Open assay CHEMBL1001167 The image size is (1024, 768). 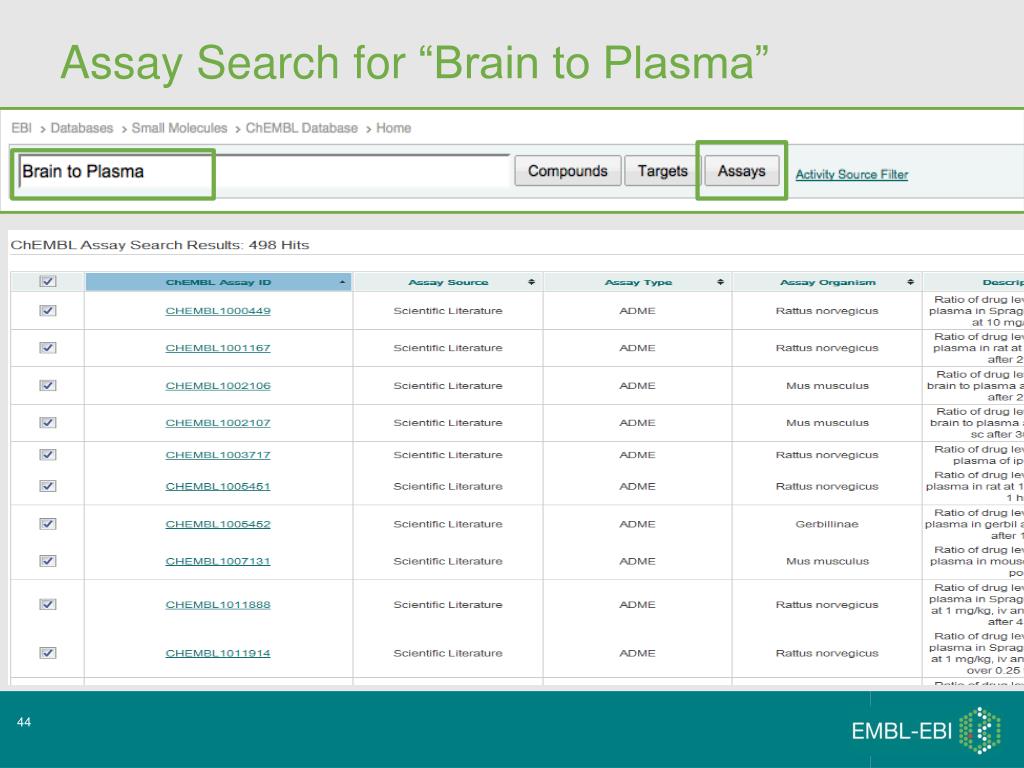218,348
